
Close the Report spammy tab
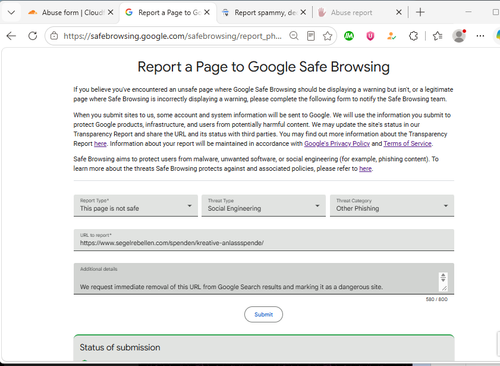[303, 12]
